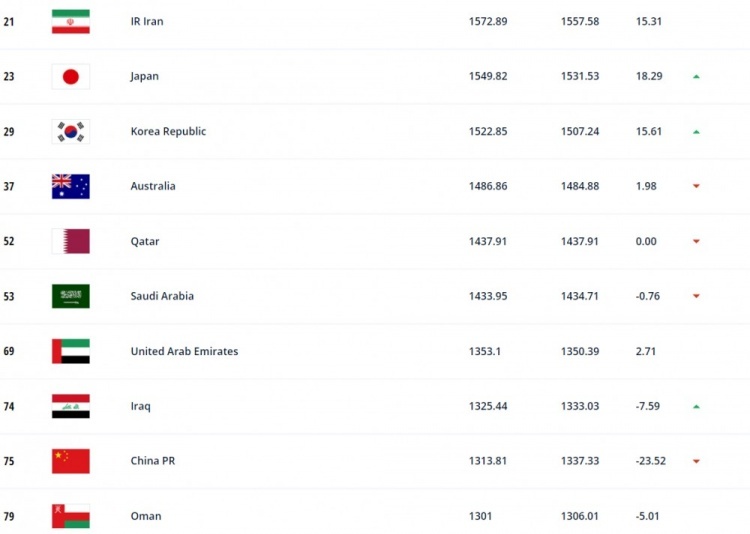
Task: Select the Korea Republic flag
Action: tap(71, 132)
